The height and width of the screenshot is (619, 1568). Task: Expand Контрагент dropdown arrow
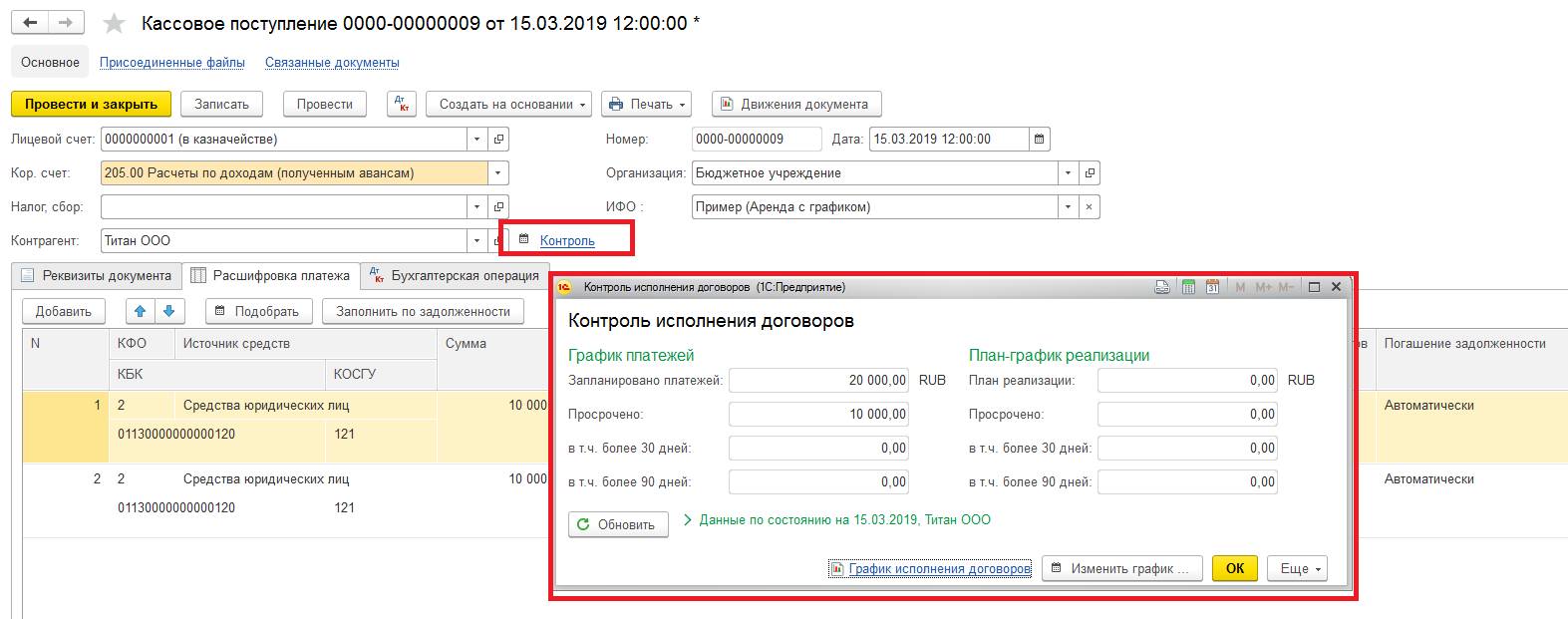[476, 241]
